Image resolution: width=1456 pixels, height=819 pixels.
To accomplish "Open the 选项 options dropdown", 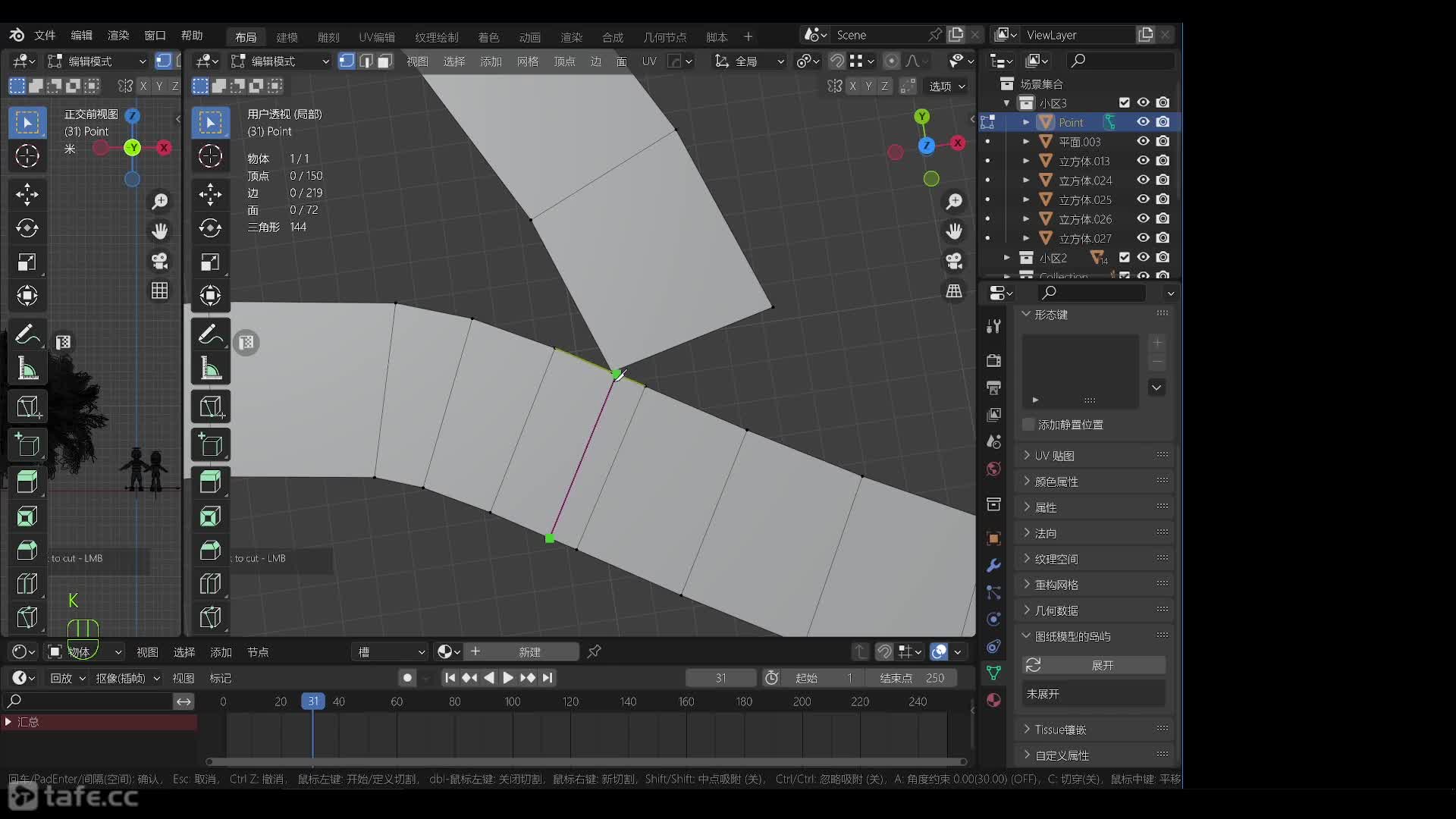I will point(946,86).
